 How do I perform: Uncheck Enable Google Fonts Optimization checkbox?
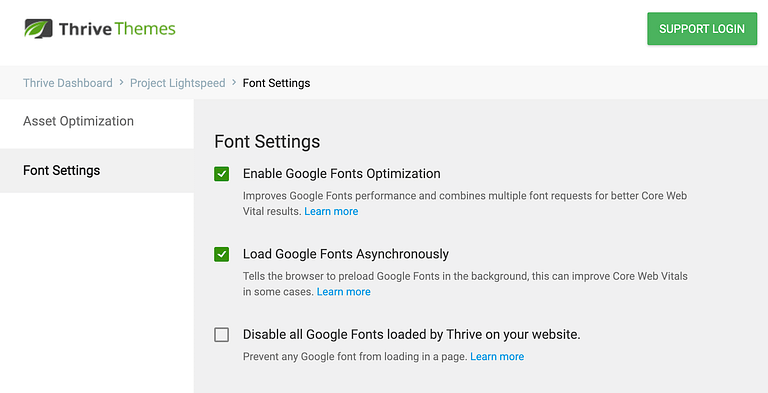pyautogui.click(x=221, y=173)
